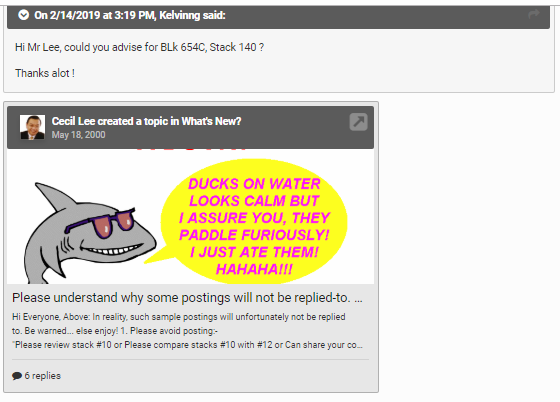Click the HAHAHA!!! text in the bubble
This screenshot has width=560, height=402.
coord(254,269)
